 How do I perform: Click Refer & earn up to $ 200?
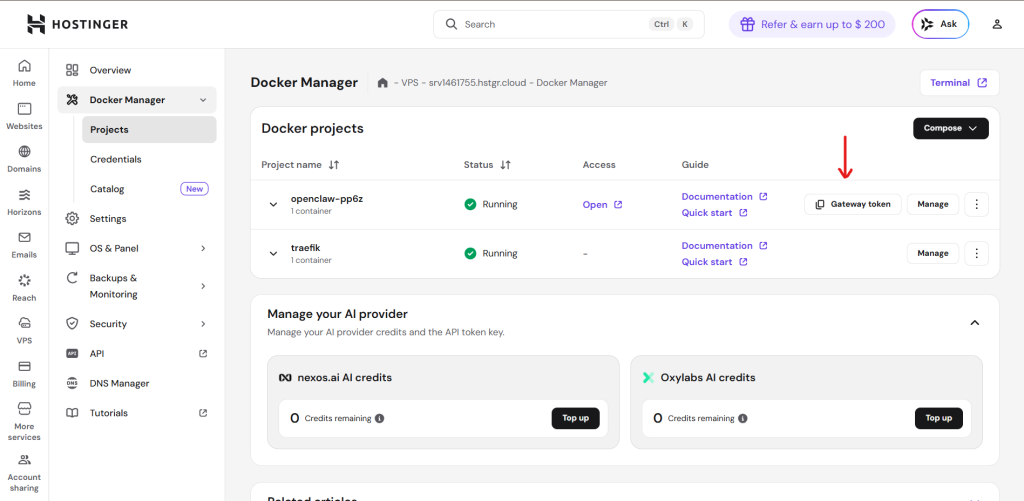(812, 24)
